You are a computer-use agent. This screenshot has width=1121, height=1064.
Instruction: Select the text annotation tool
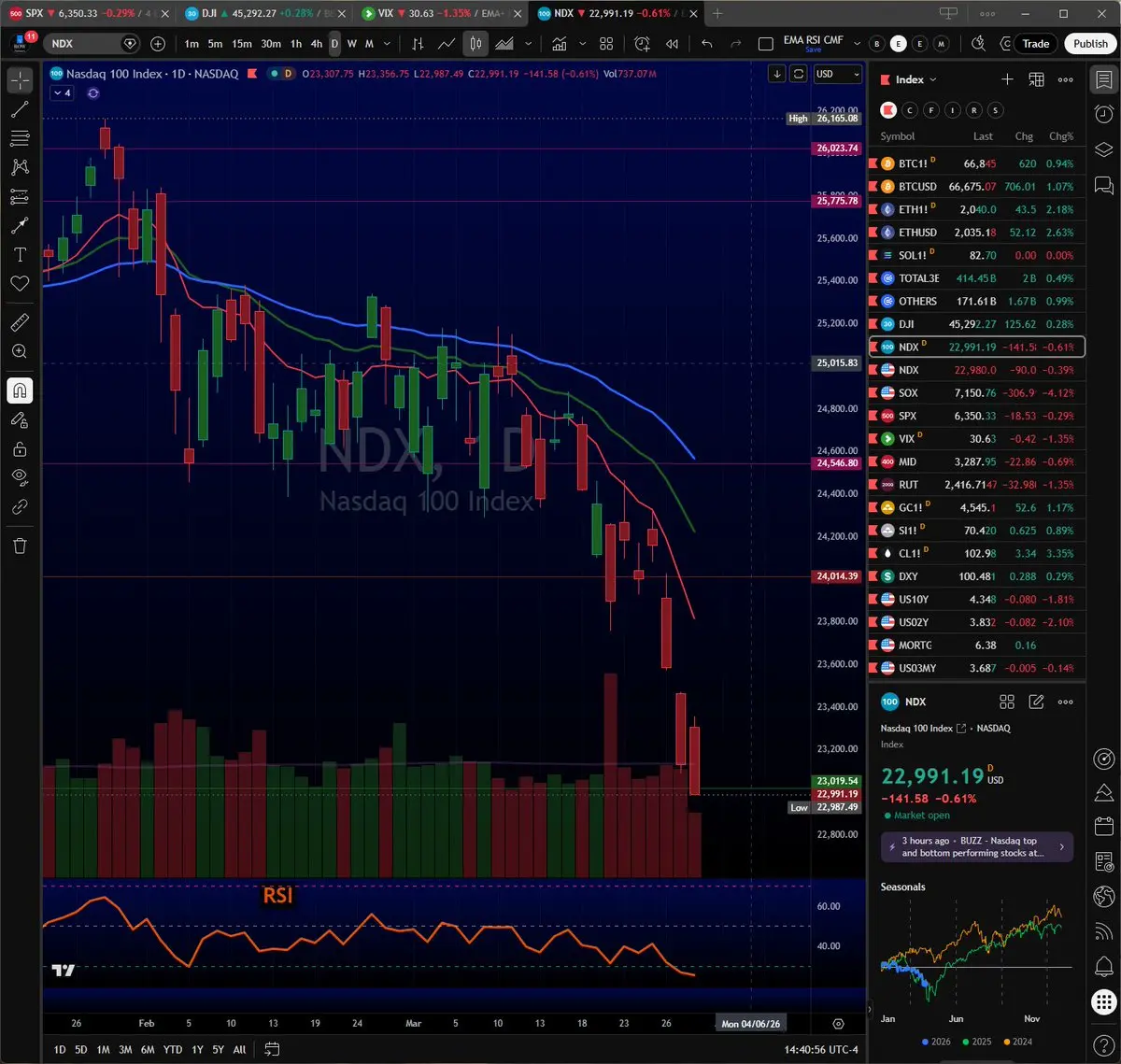20,254
